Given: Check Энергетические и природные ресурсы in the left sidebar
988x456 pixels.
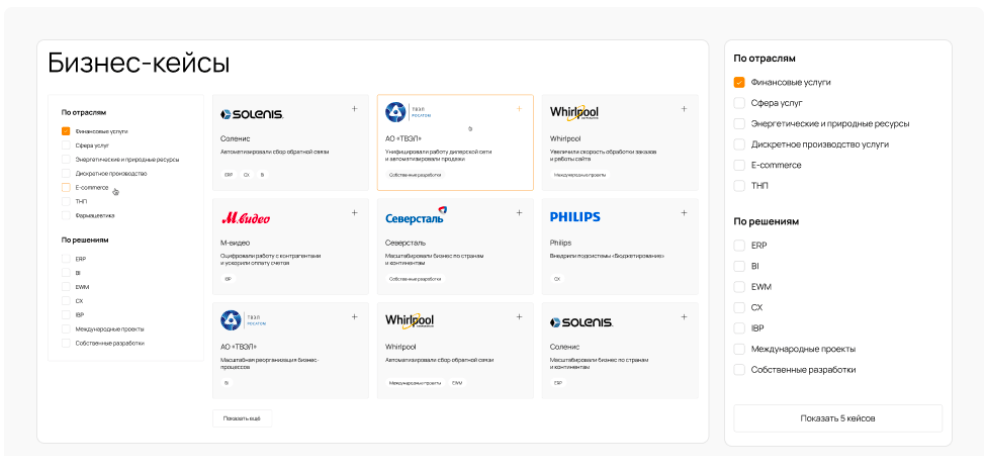Looking at the screenshot, I should 66,159.
